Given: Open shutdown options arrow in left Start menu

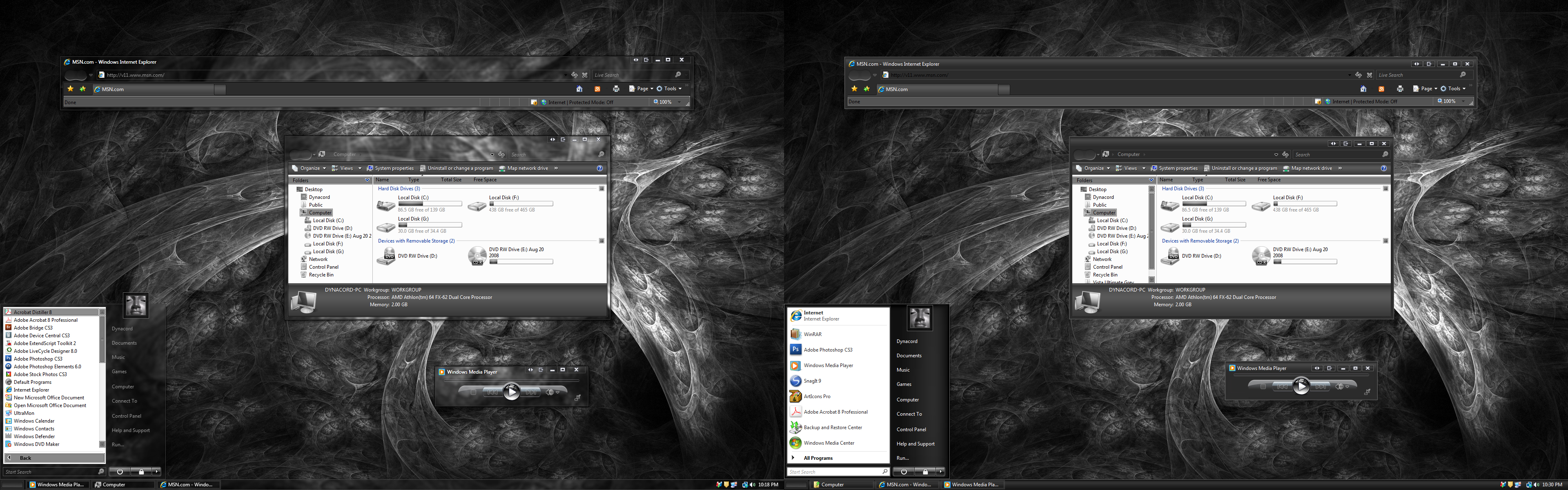Looking at the screenshot, I should pos(156,472).
